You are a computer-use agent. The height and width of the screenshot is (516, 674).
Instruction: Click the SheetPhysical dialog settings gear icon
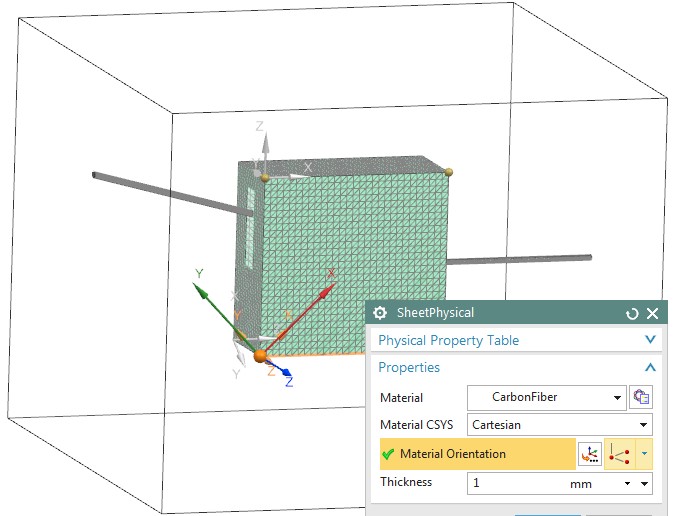[x=380, y=313]
